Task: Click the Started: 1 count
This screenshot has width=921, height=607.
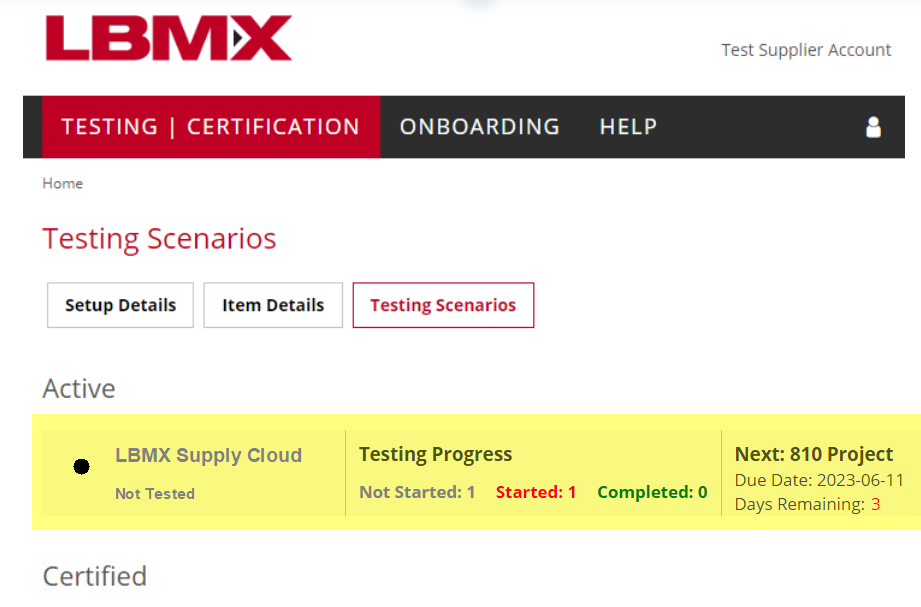Action: tap(536, 492)
